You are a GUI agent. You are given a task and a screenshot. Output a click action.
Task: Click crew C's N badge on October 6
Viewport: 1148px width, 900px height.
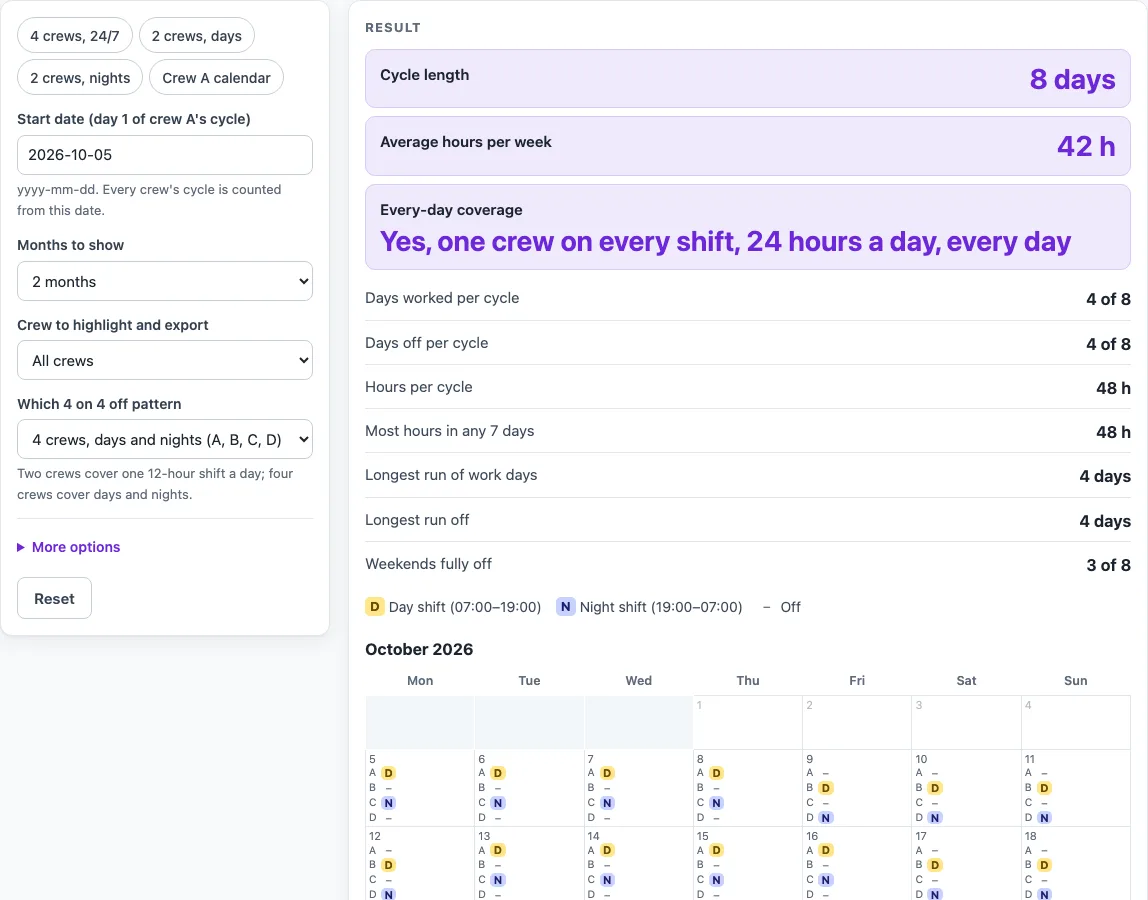coord(498,803)
